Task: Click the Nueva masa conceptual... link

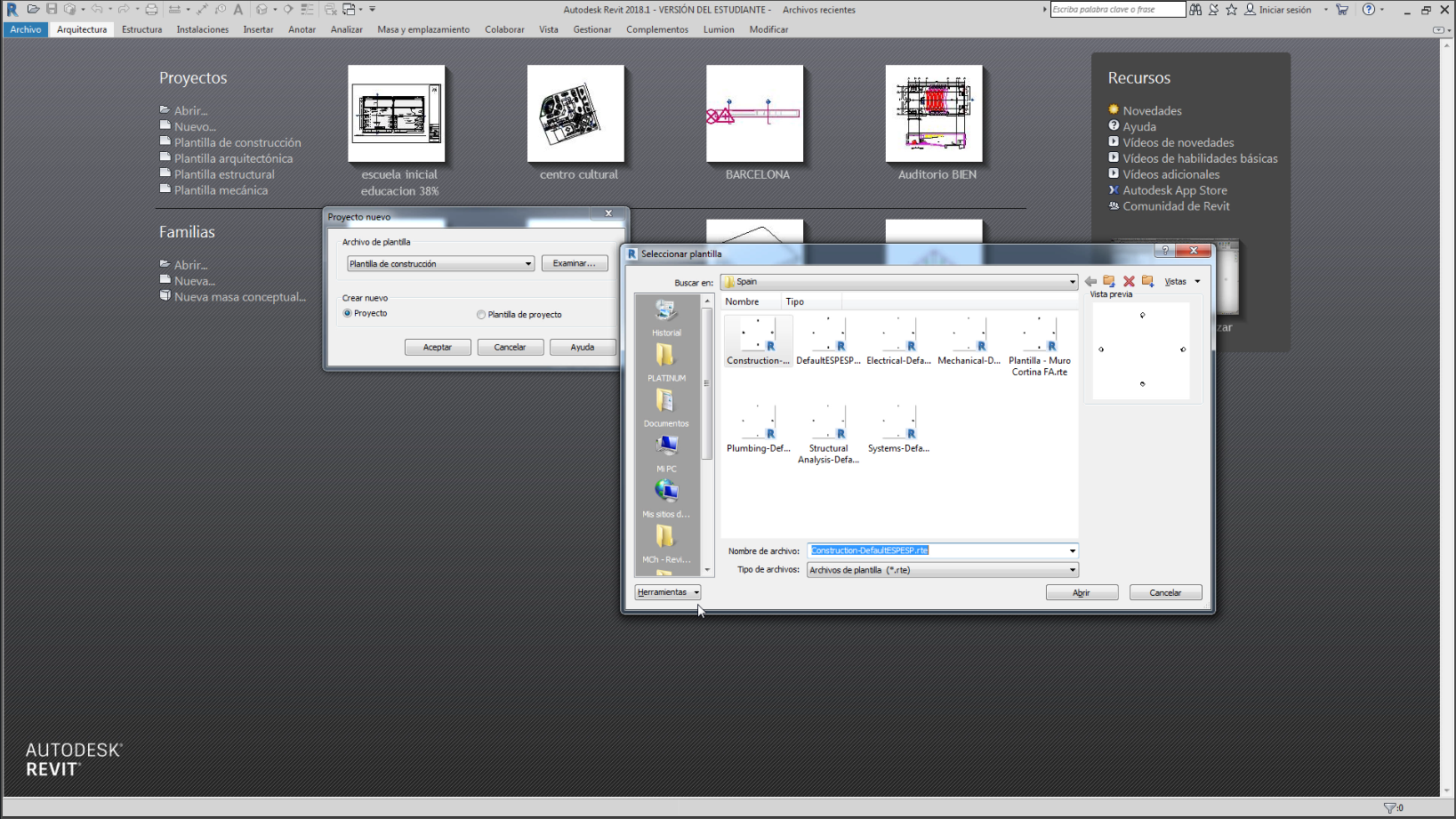Action: (x=240, y=297)
